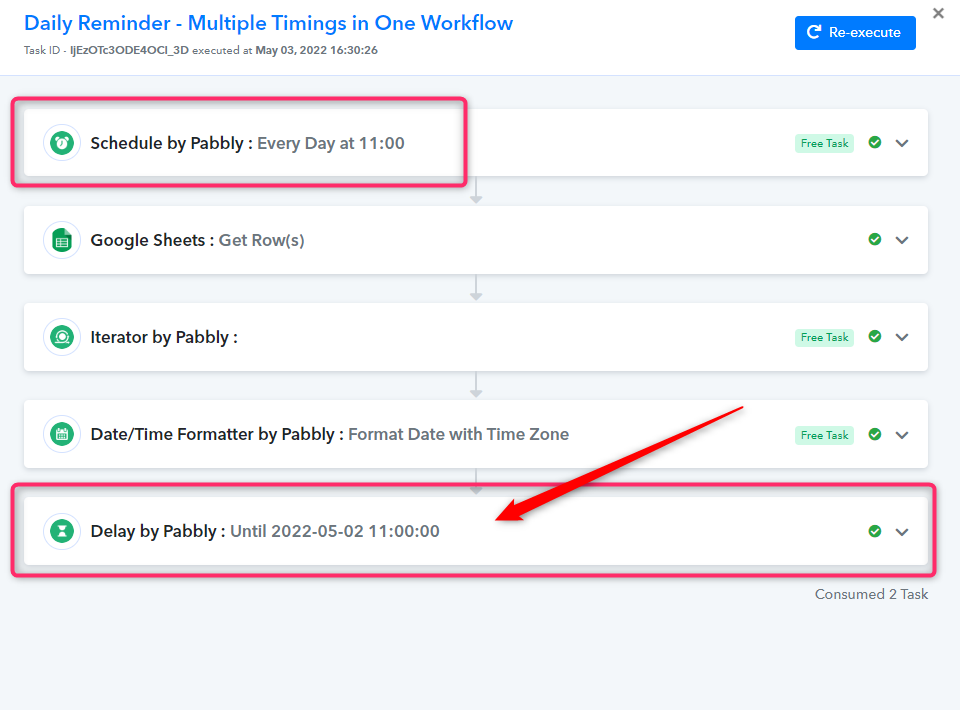The width and height of the screenshot is (960, 710).
Task: Expand the Date/Time Formatter step chevron
Action: tap(902, 435)
